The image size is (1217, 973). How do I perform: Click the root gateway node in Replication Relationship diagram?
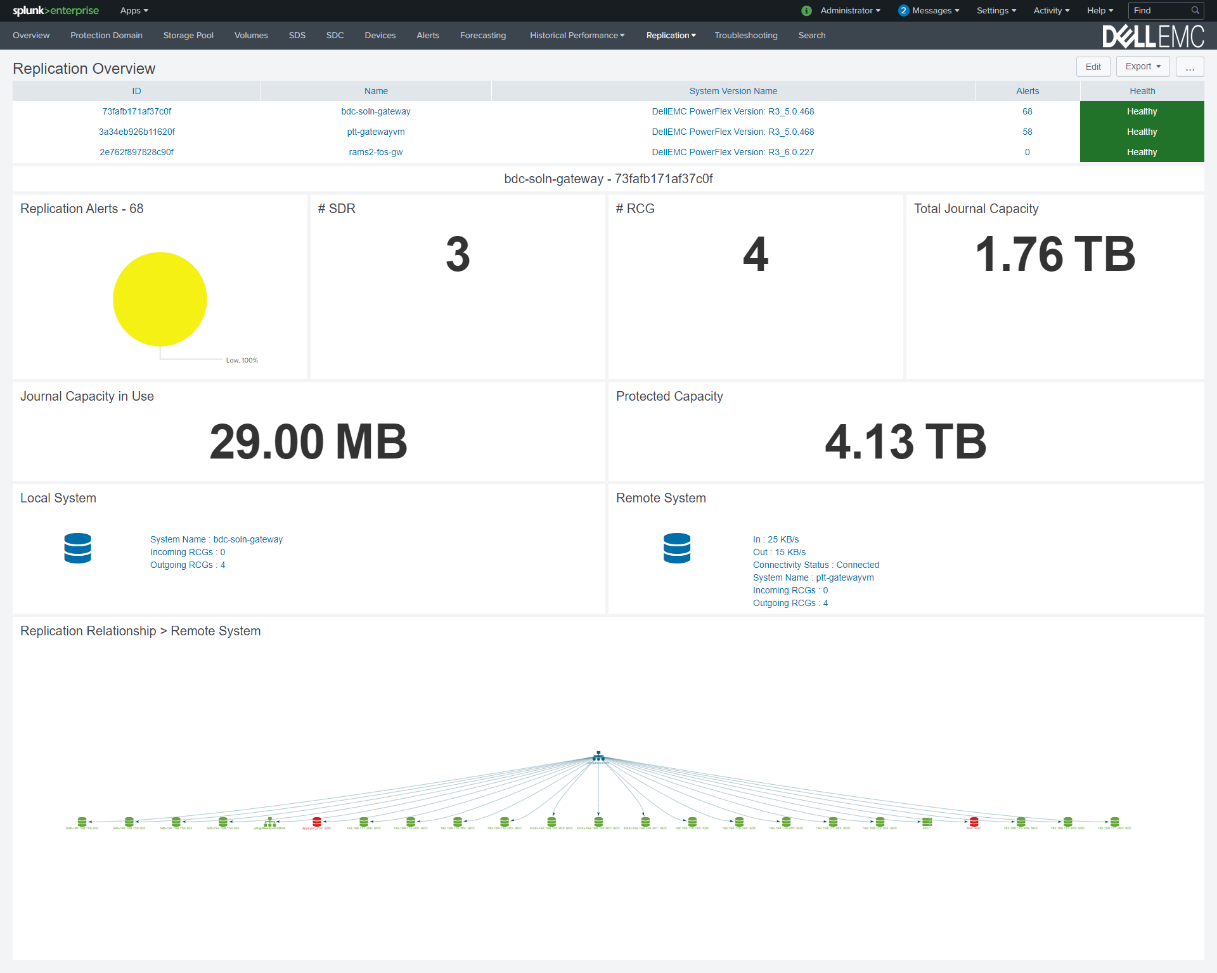click(x=597, y=757)
